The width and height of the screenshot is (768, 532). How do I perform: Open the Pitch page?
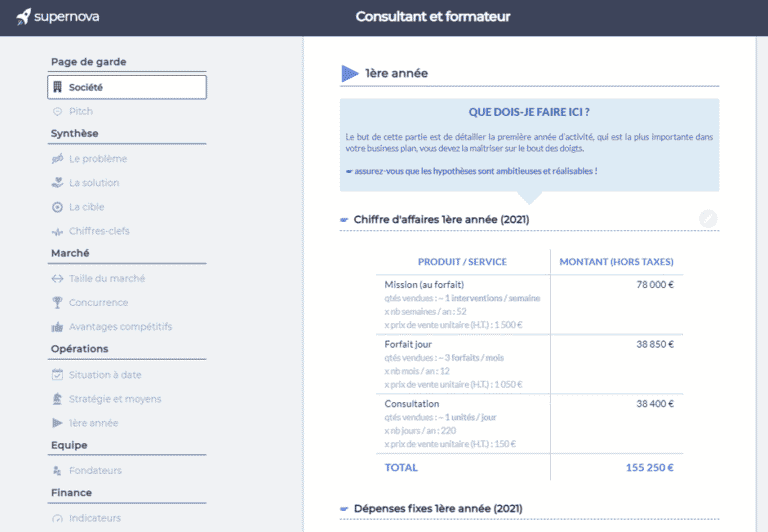click(81, 111)
